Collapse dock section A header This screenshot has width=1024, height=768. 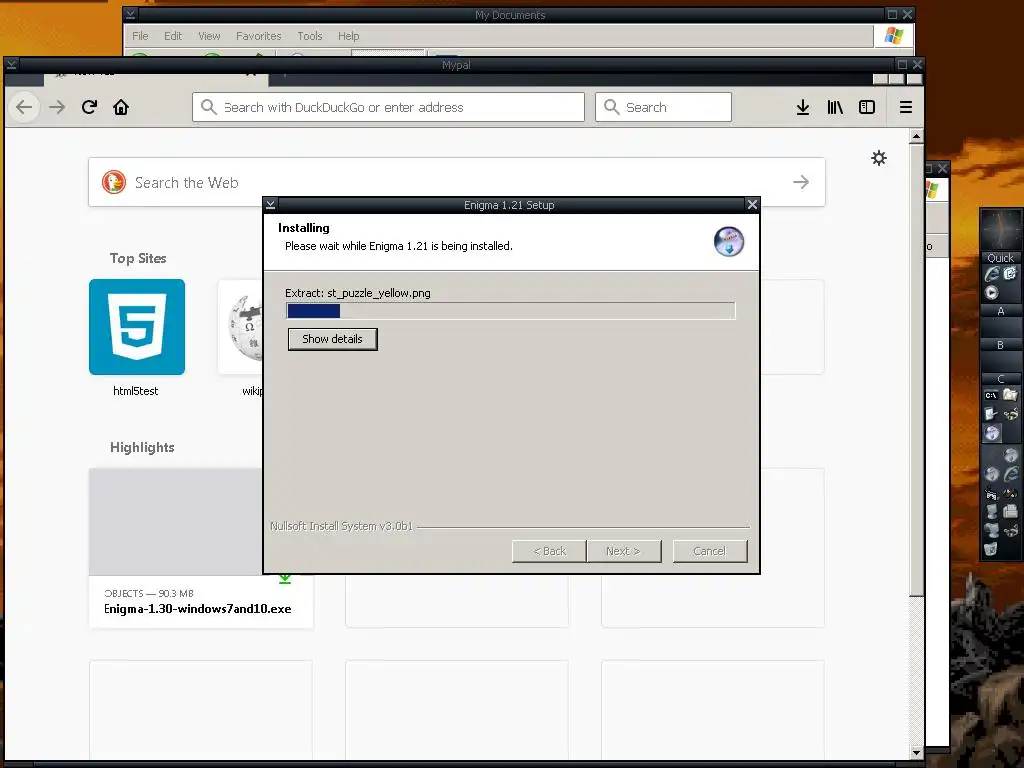coord(1000,312)
